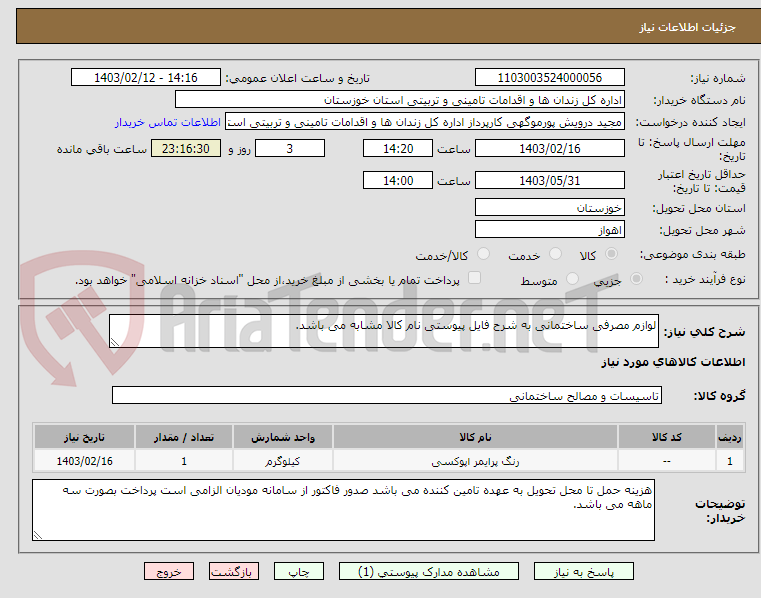
Task: Click the announcement date field 1403/02/12 - 14:16
Action: point(146,78)
